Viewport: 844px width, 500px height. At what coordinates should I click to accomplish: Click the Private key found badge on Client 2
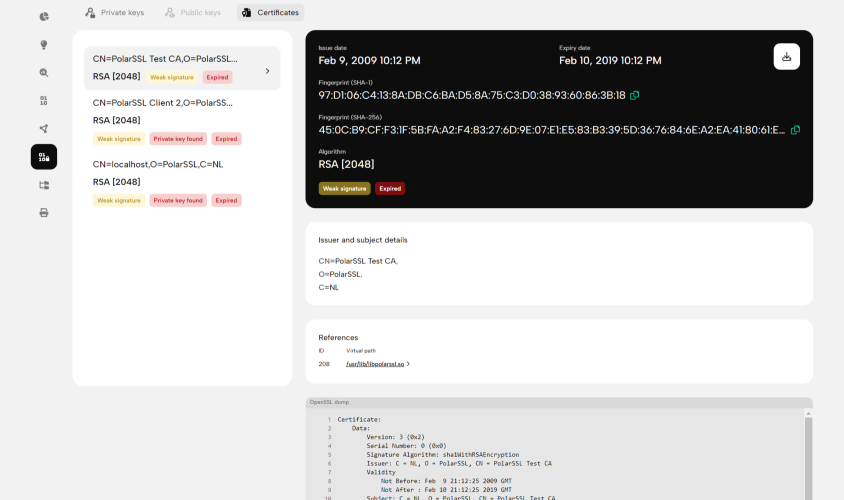pos(178,139)
